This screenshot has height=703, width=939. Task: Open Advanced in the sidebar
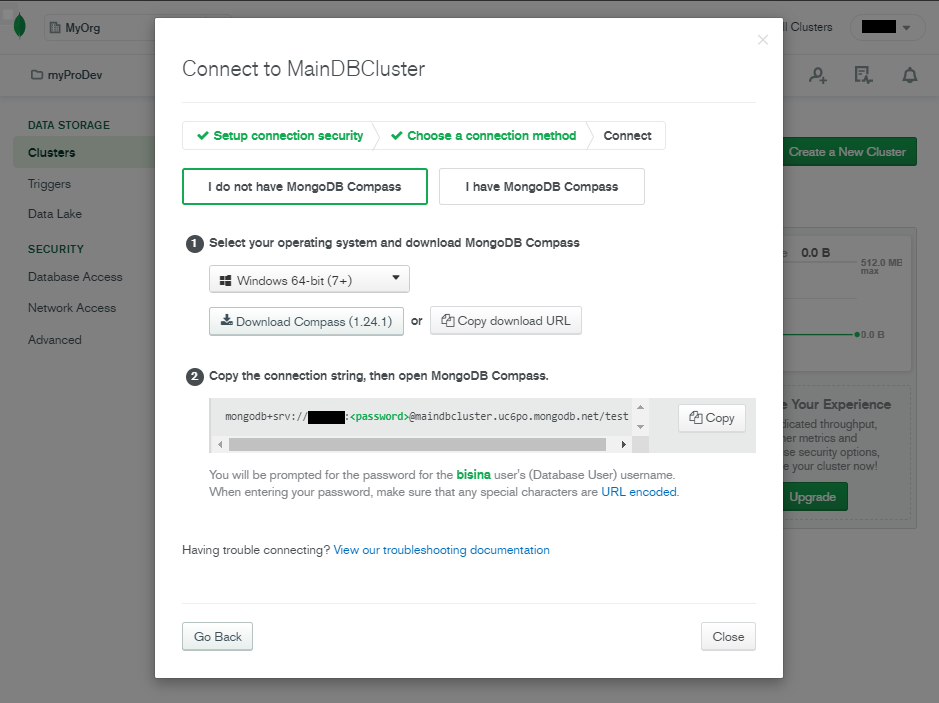[x=54, y=340]
